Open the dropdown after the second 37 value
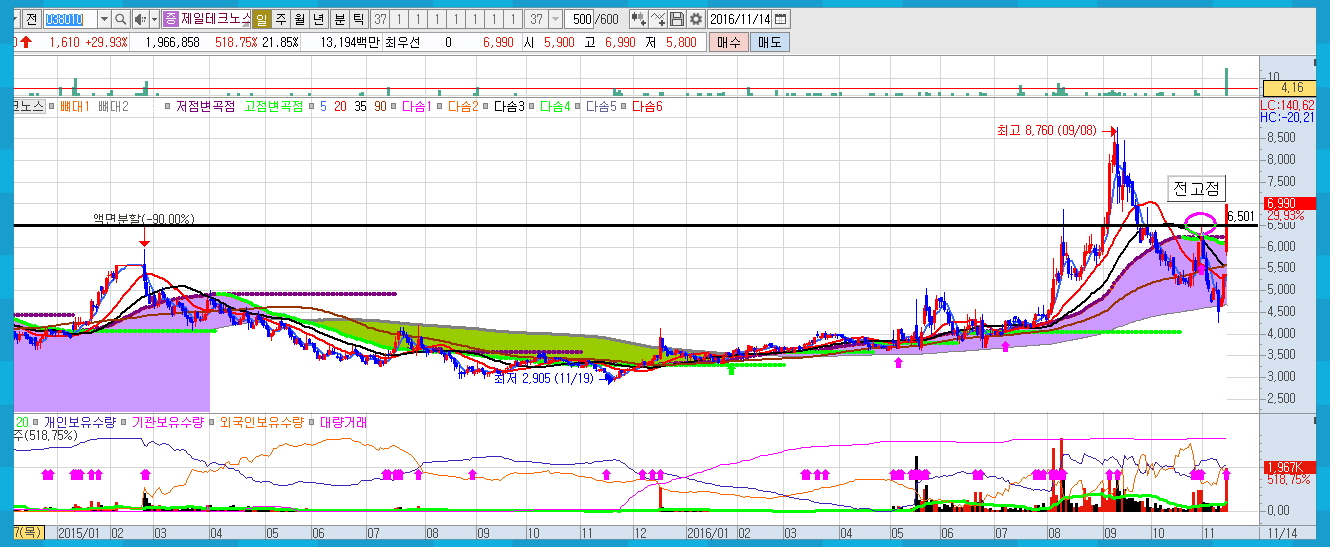This screenshot has height=547, width=1330. click(x=555, y=19)
